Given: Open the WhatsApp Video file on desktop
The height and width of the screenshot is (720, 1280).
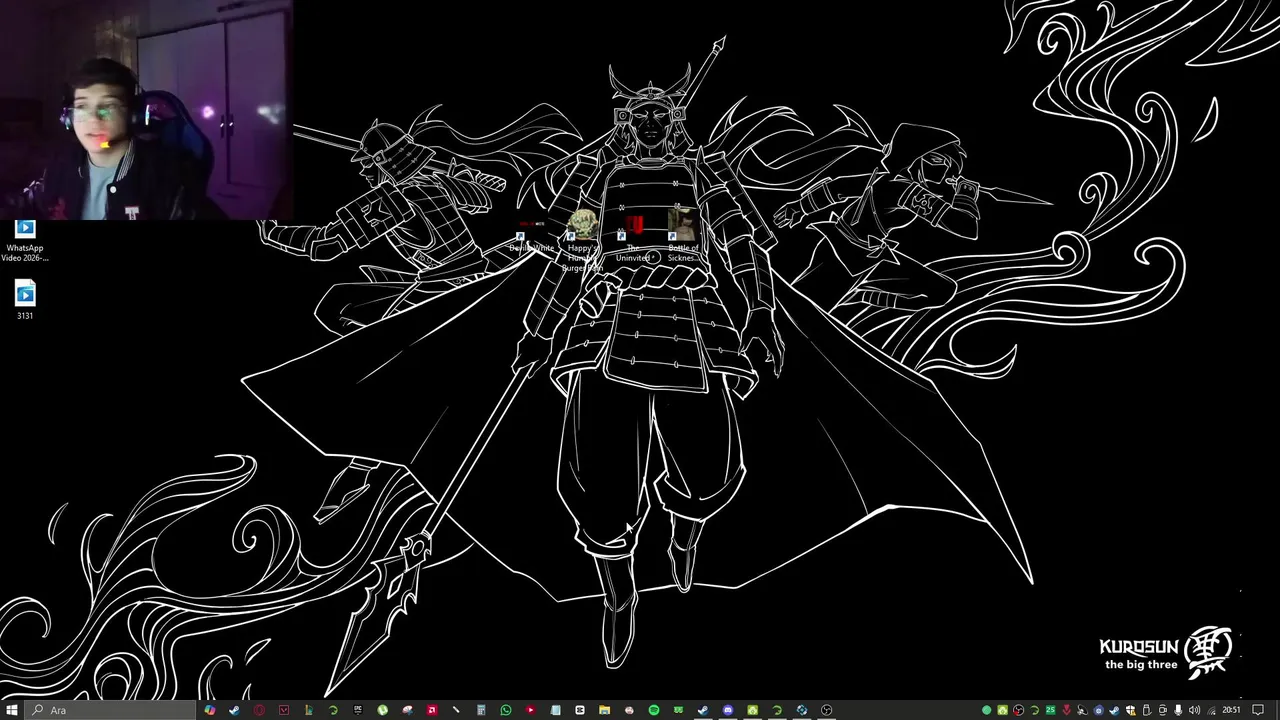Looking at the screenshot, I should pyautogui.click(x=24, y=242).
